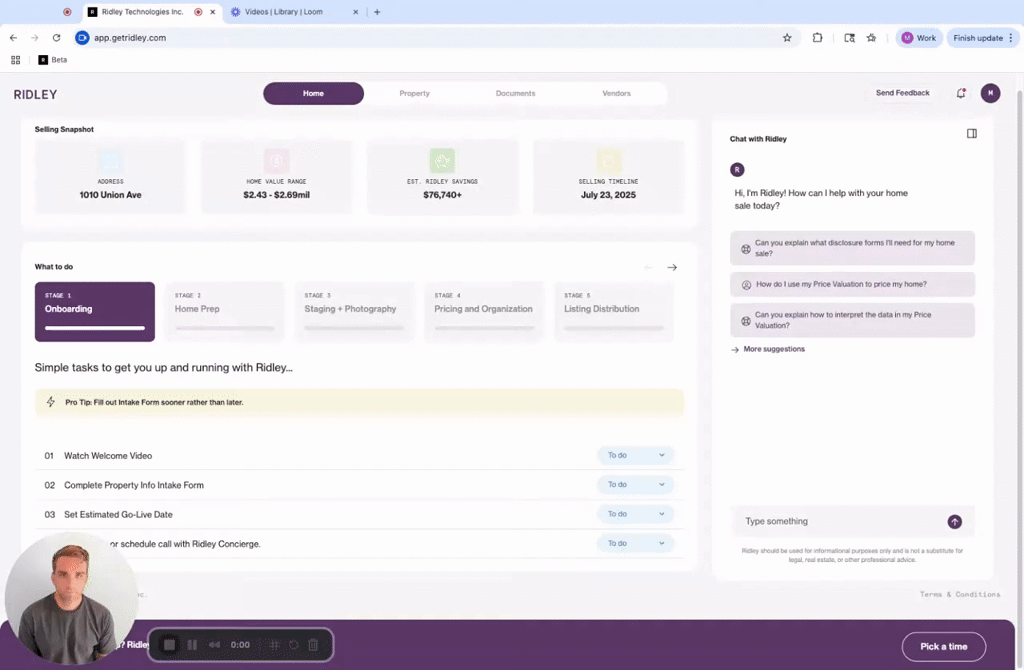Reload the current page

(x=56, y=38)
